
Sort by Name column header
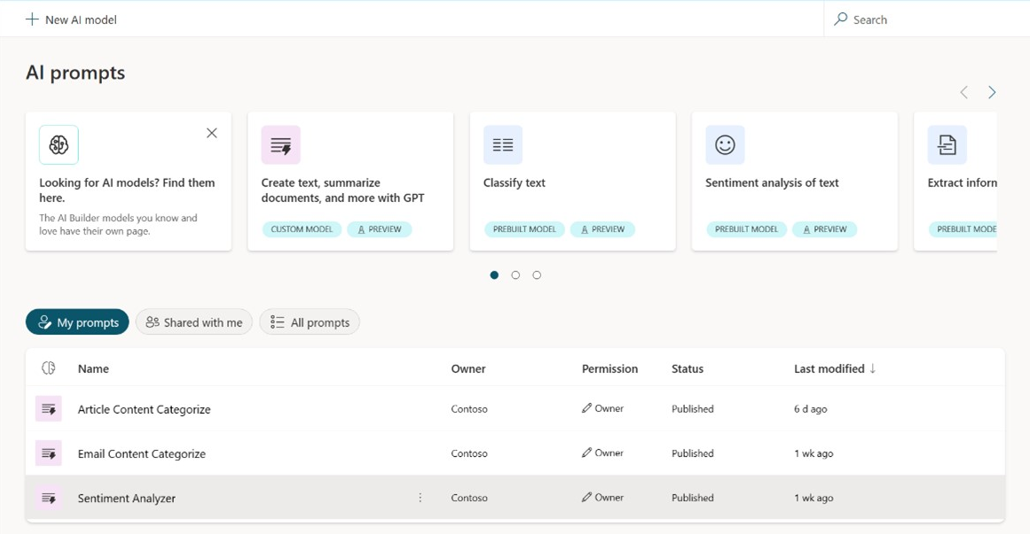click(93, 369)
